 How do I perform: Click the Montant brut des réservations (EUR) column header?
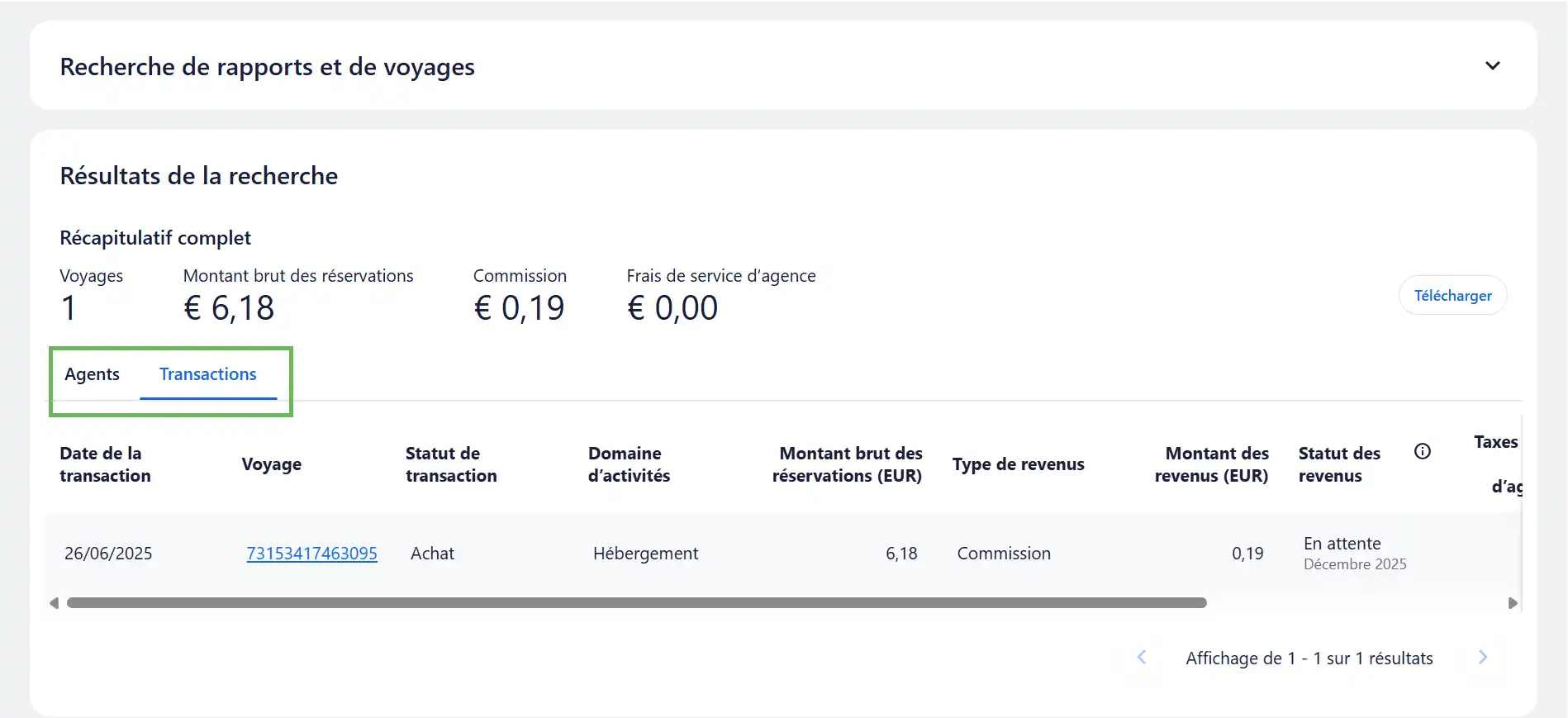[x=847, y=464]
